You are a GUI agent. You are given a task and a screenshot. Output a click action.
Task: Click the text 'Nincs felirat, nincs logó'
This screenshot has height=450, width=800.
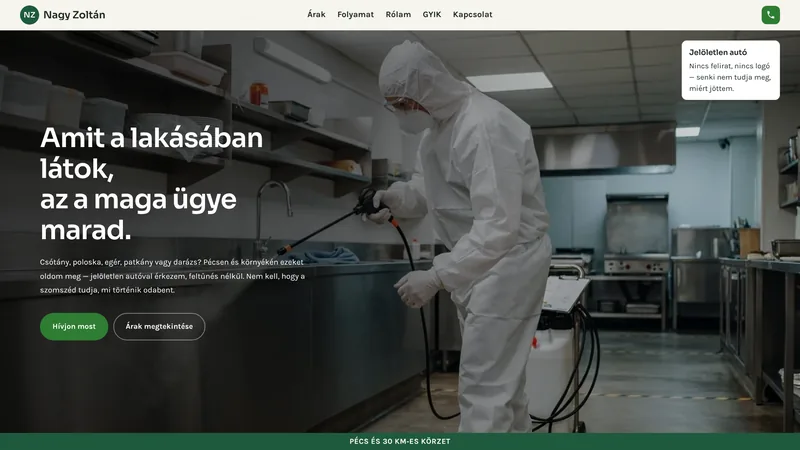730,66
